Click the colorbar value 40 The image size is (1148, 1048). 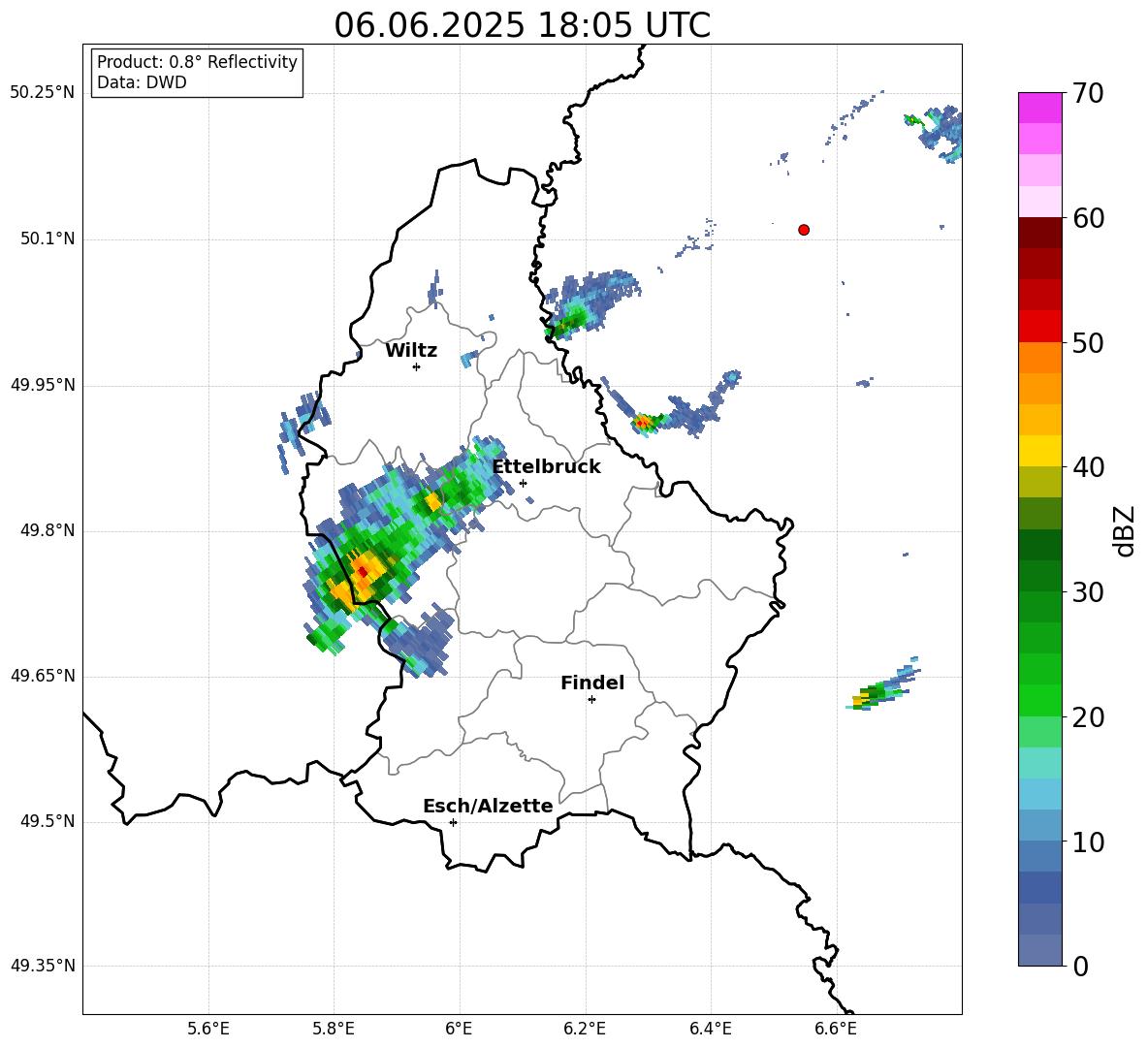[1088, 467]
